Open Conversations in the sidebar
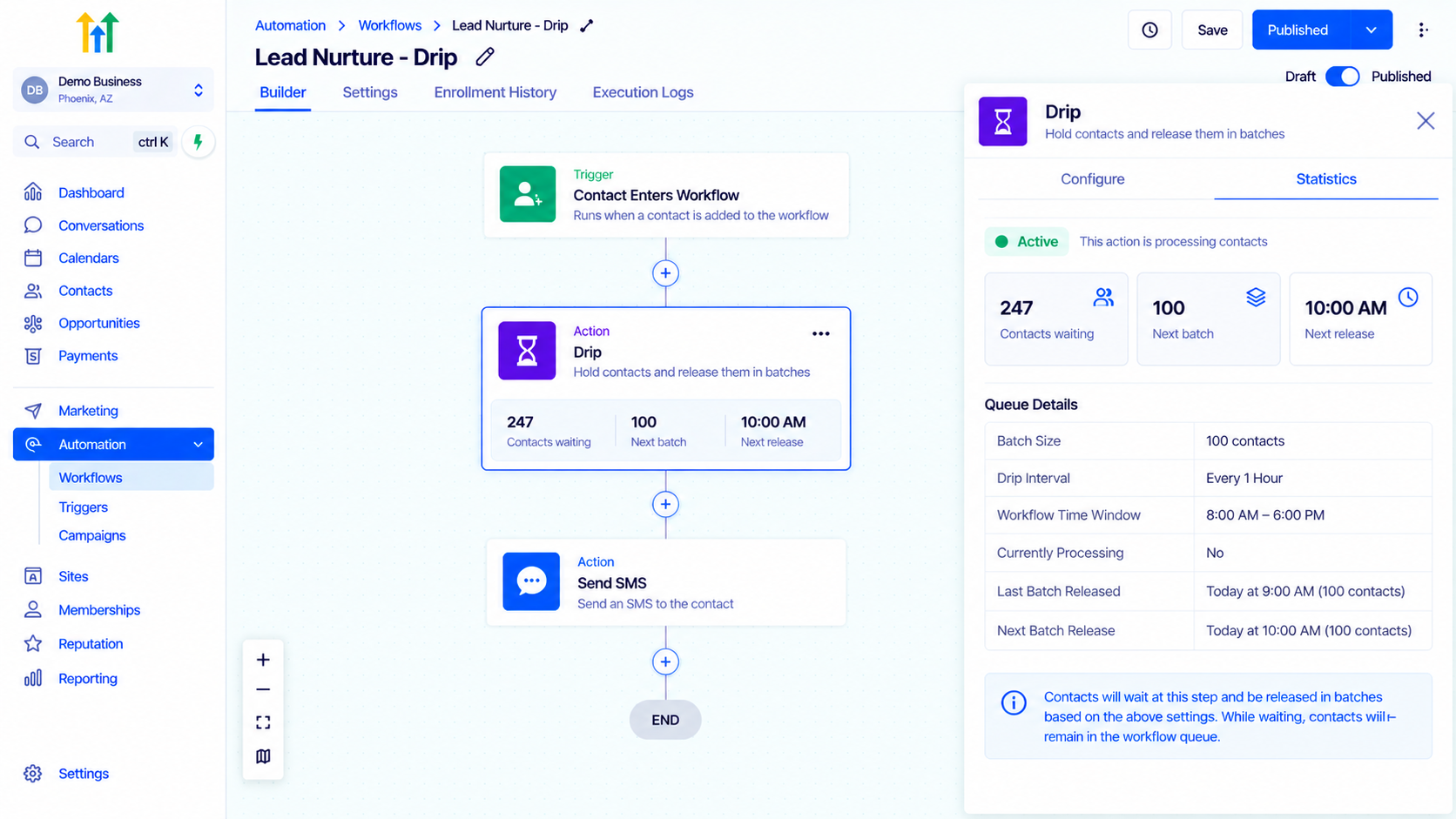This screenshot has width=1456, height=819. [100, 225]
